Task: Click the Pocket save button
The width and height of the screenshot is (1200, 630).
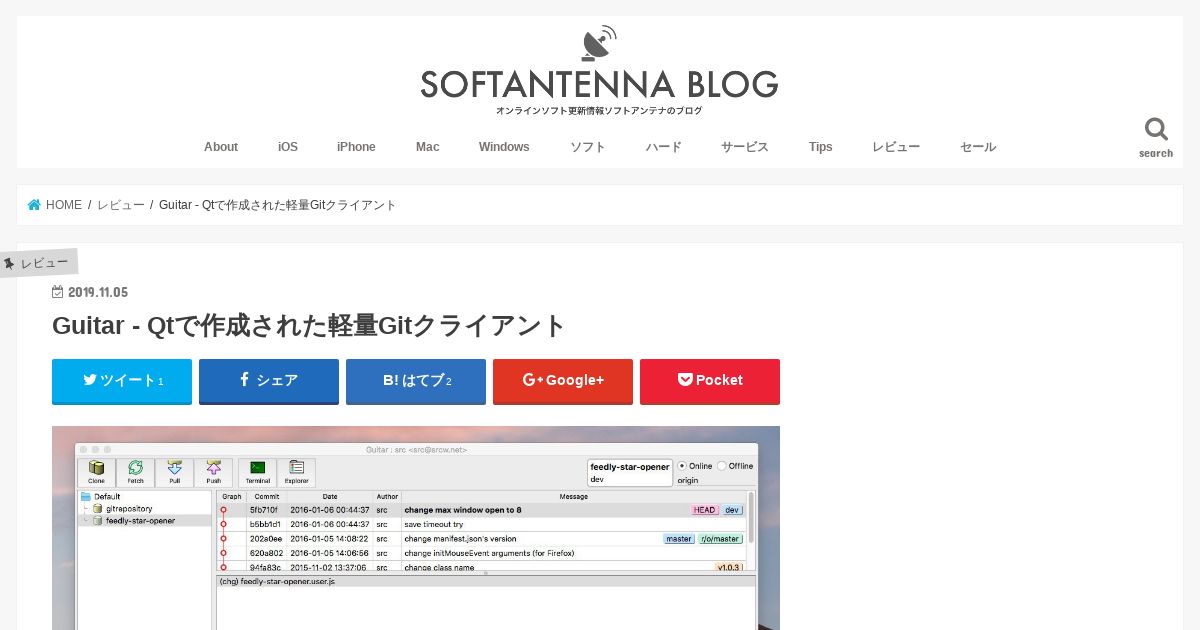Action: [x=710, y=381]
